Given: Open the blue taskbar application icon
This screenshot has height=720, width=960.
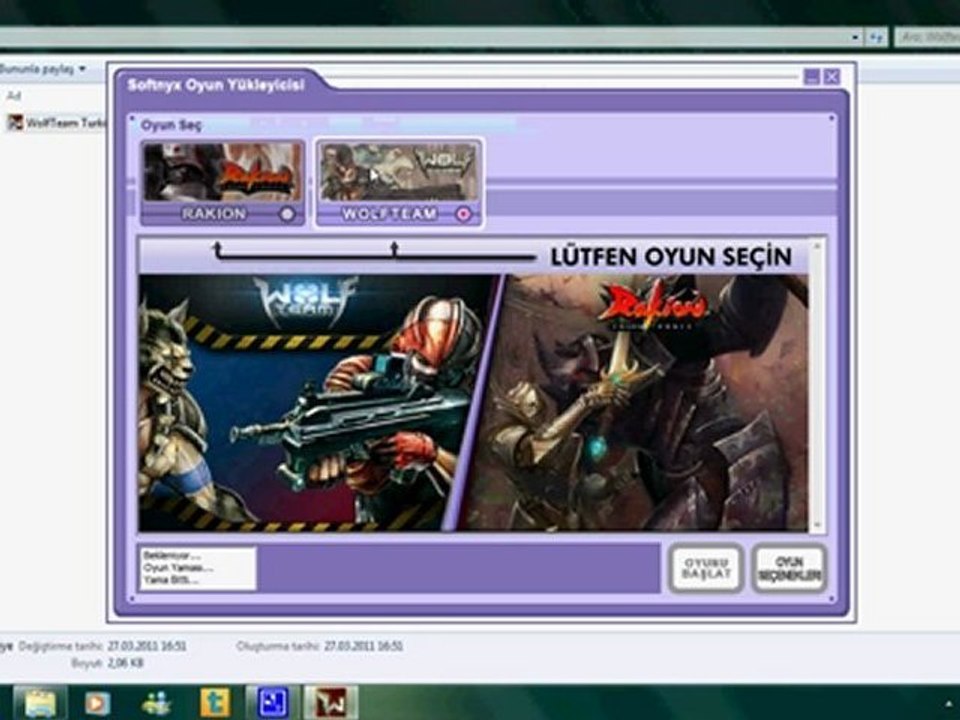Looking at the screenshot, I should pos(272,702).
